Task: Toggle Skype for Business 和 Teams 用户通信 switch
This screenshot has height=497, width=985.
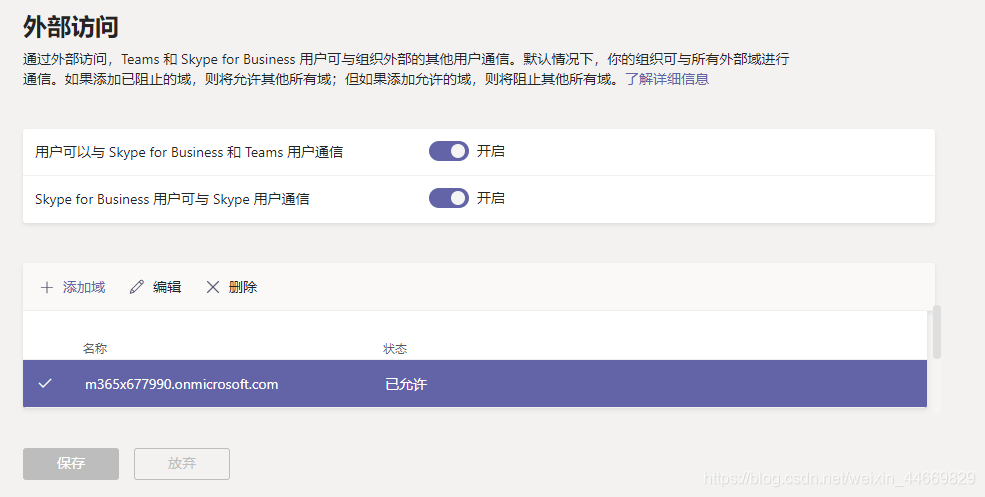Action: (x=449, y=151)
